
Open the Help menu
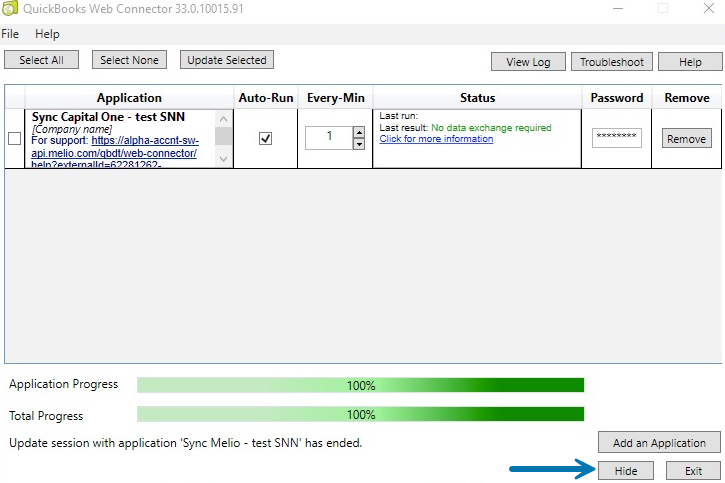(x=47, y=34)
